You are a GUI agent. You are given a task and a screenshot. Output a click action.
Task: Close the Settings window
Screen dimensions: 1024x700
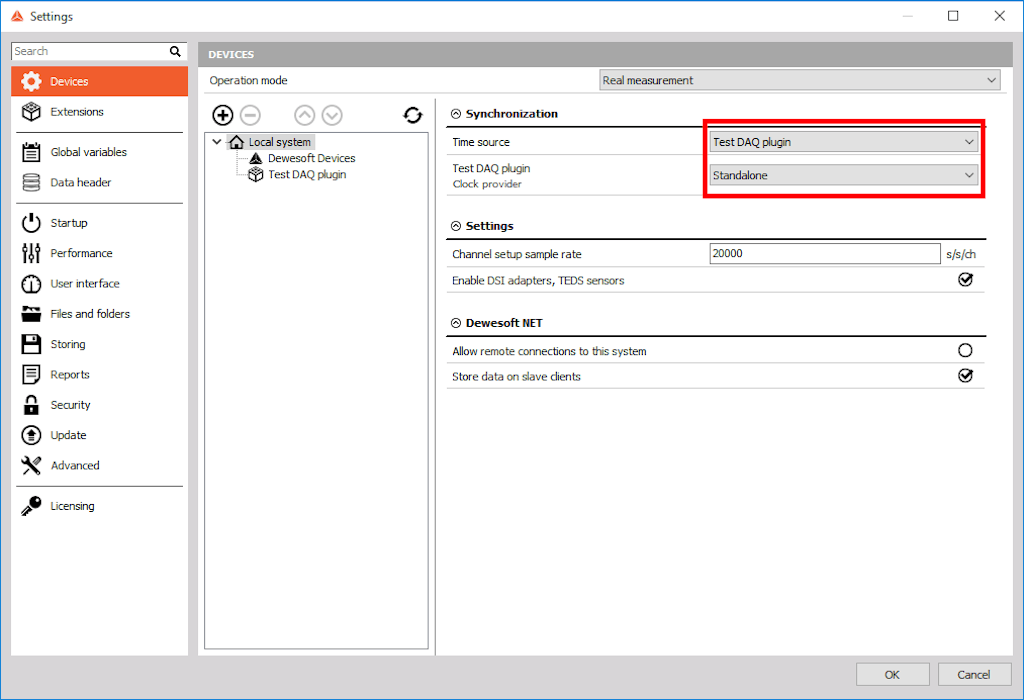click(999, 16)
